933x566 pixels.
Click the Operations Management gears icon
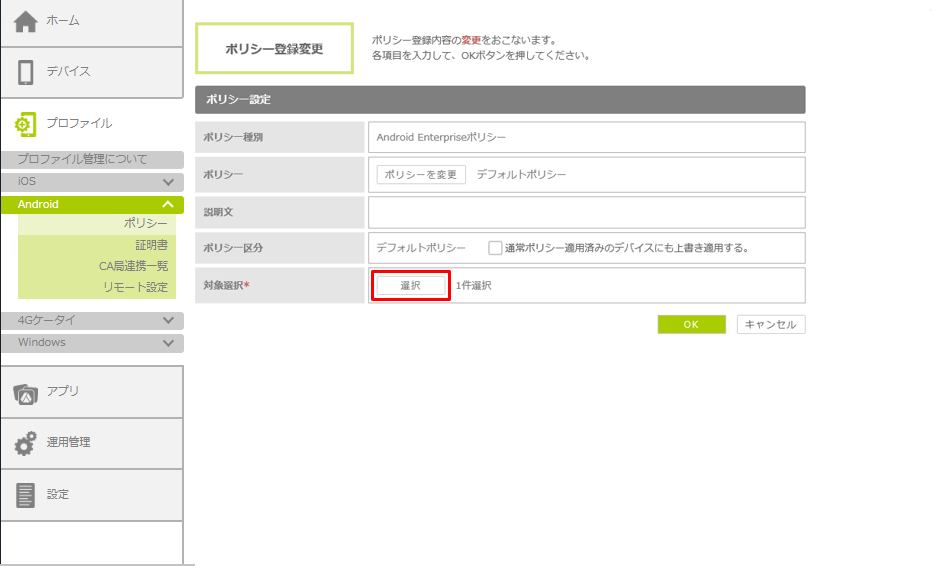pyautogui.click(x=26, y=443)
